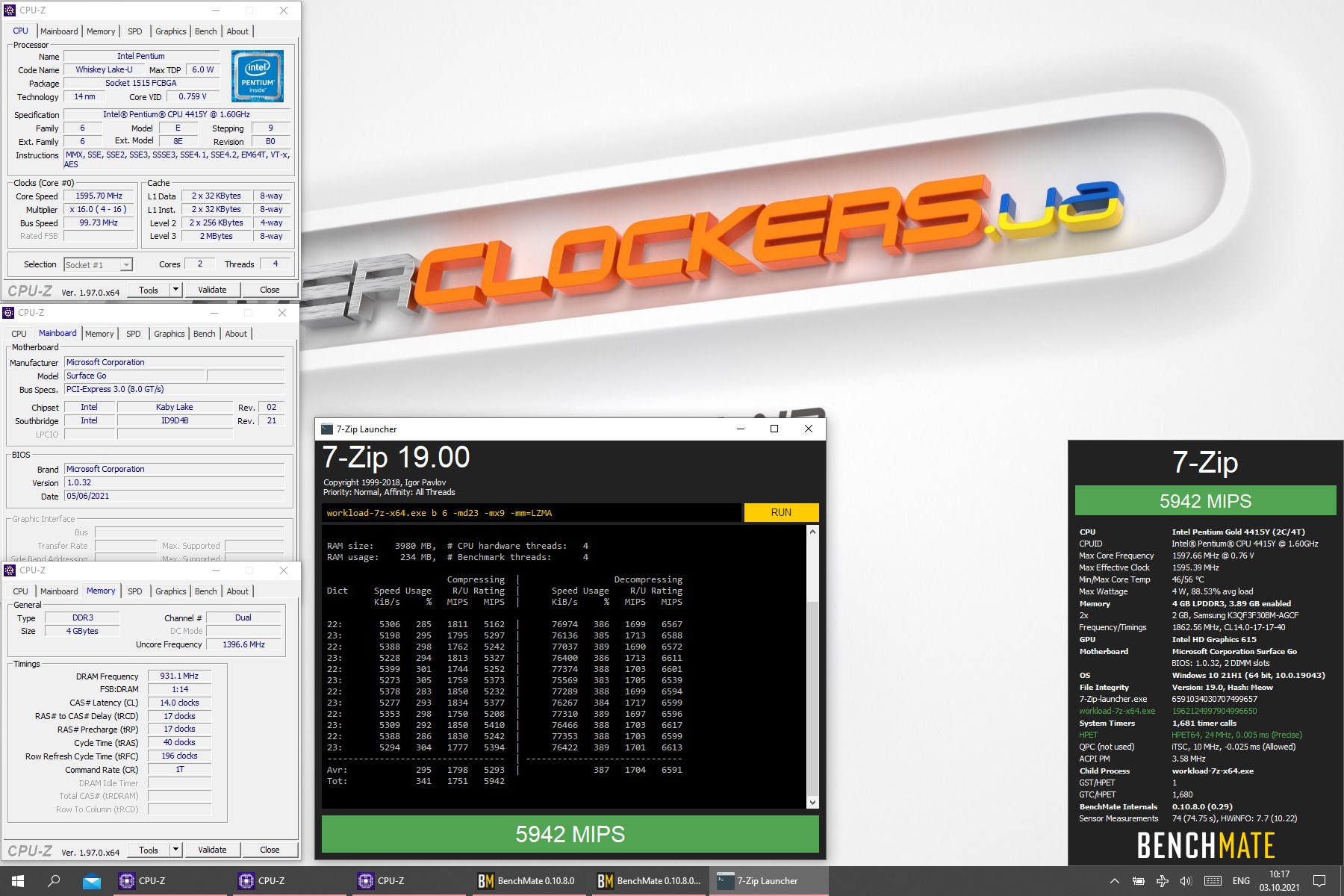Switch to second CPU-Z taskbar window
1344x896 pixels.
tap(290, 881)
